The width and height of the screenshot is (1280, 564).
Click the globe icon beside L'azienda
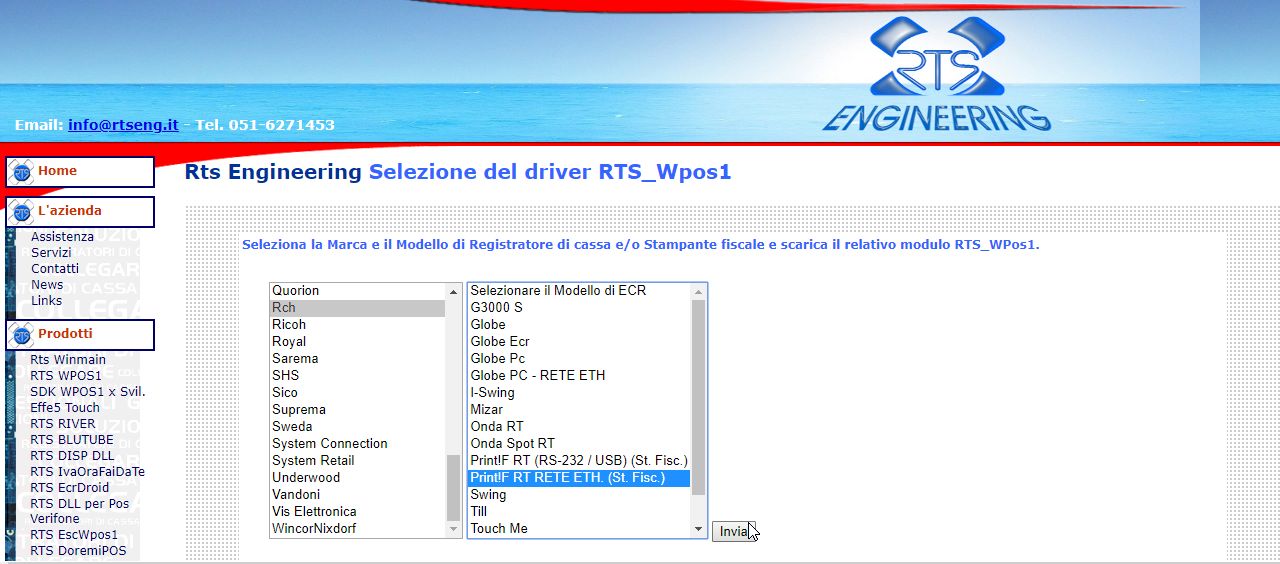21,212
